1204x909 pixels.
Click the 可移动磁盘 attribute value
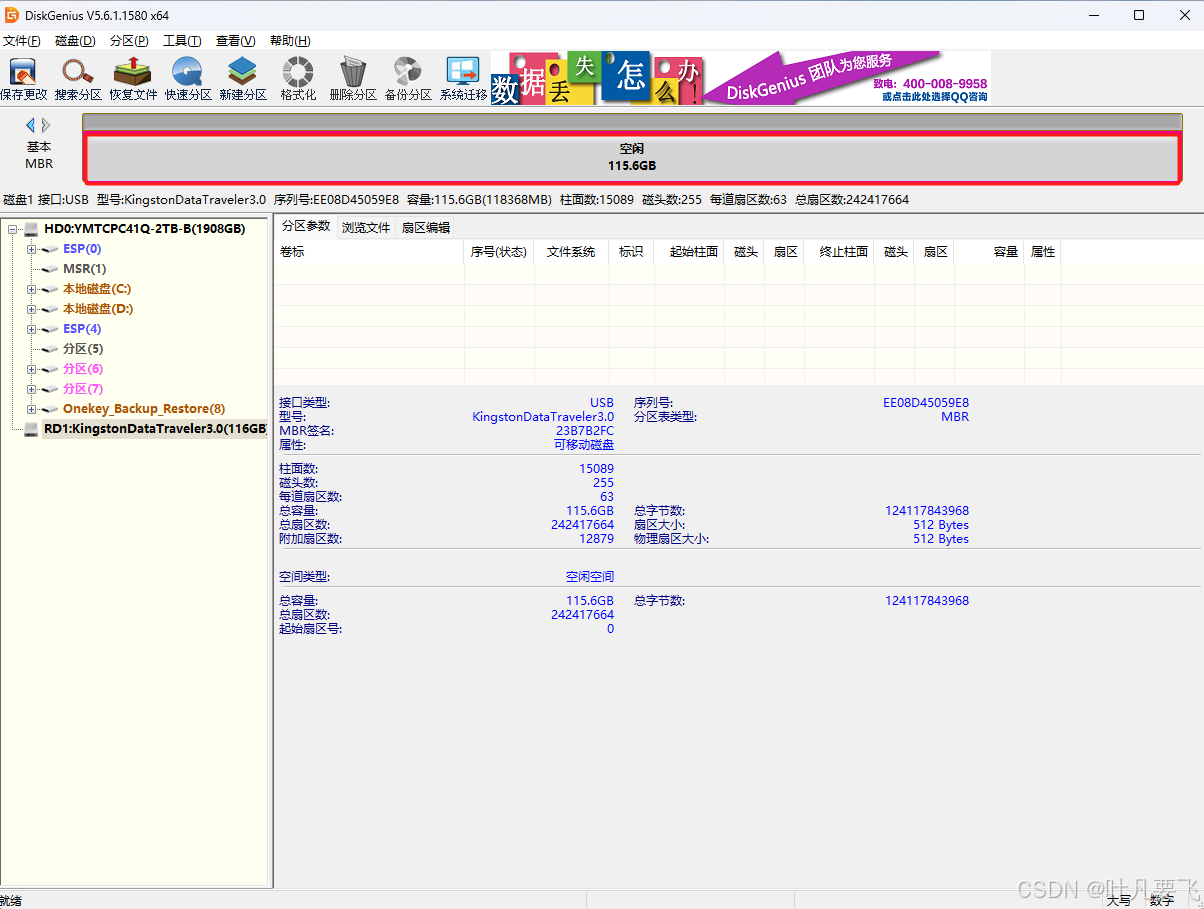tap(584, 445)
